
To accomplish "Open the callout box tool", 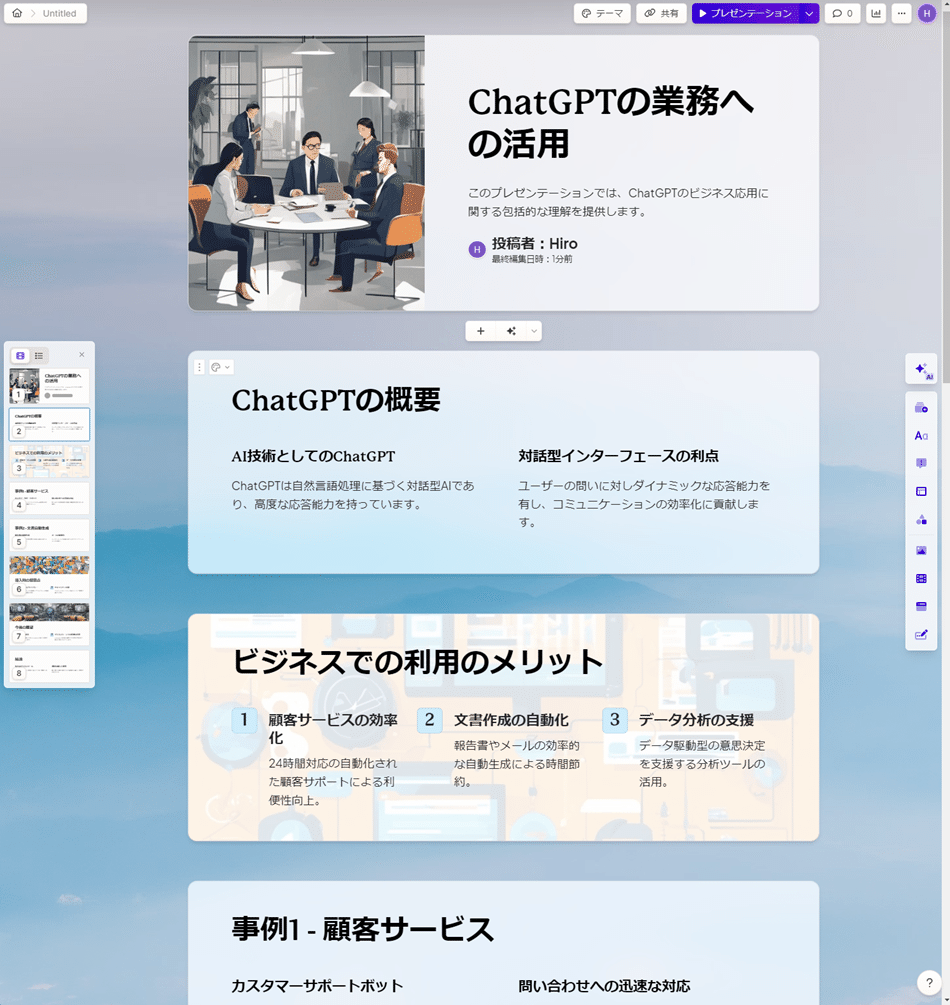I will pyautogui.click(x=921, y=463).
